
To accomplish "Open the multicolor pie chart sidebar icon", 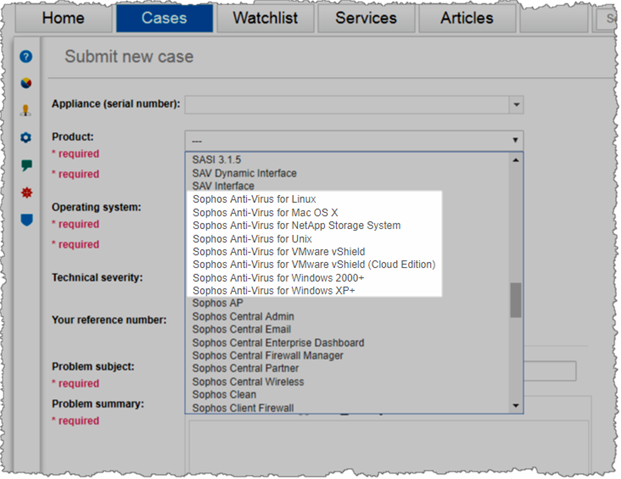I will (x=26, y=83).
